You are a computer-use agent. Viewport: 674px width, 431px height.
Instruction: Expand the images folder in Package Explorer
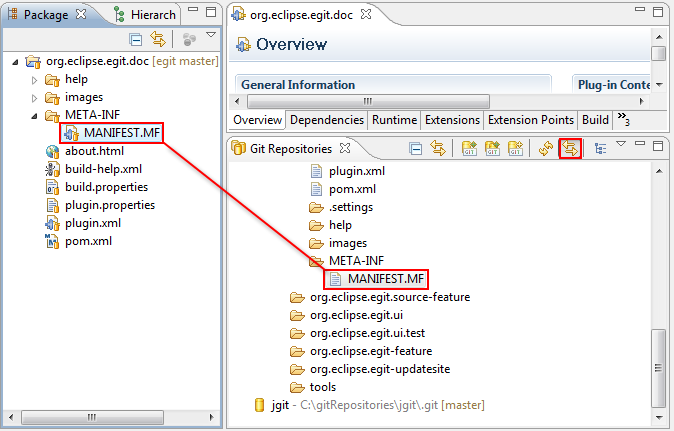pyautogui.click(x=34, y=98)
